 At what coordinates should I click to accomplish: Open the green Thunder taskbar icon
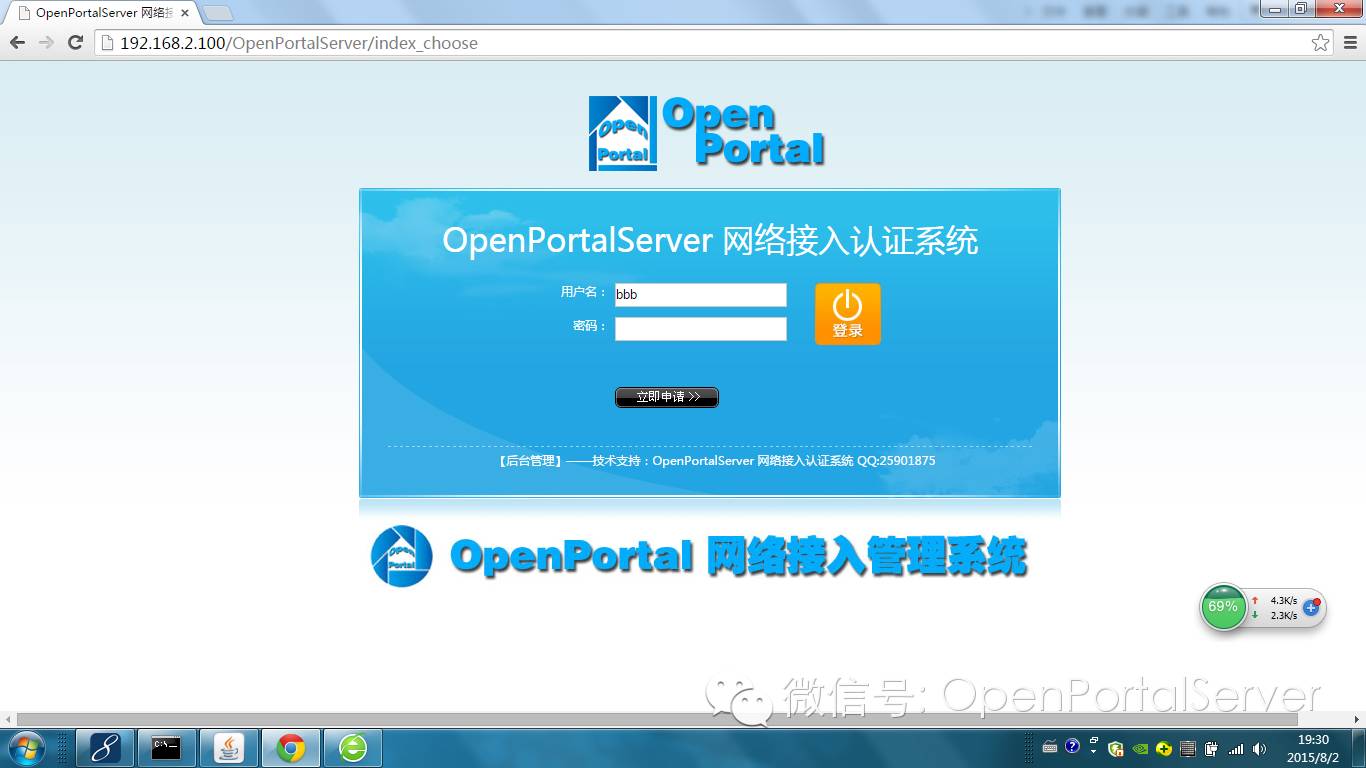pos(352,747)
